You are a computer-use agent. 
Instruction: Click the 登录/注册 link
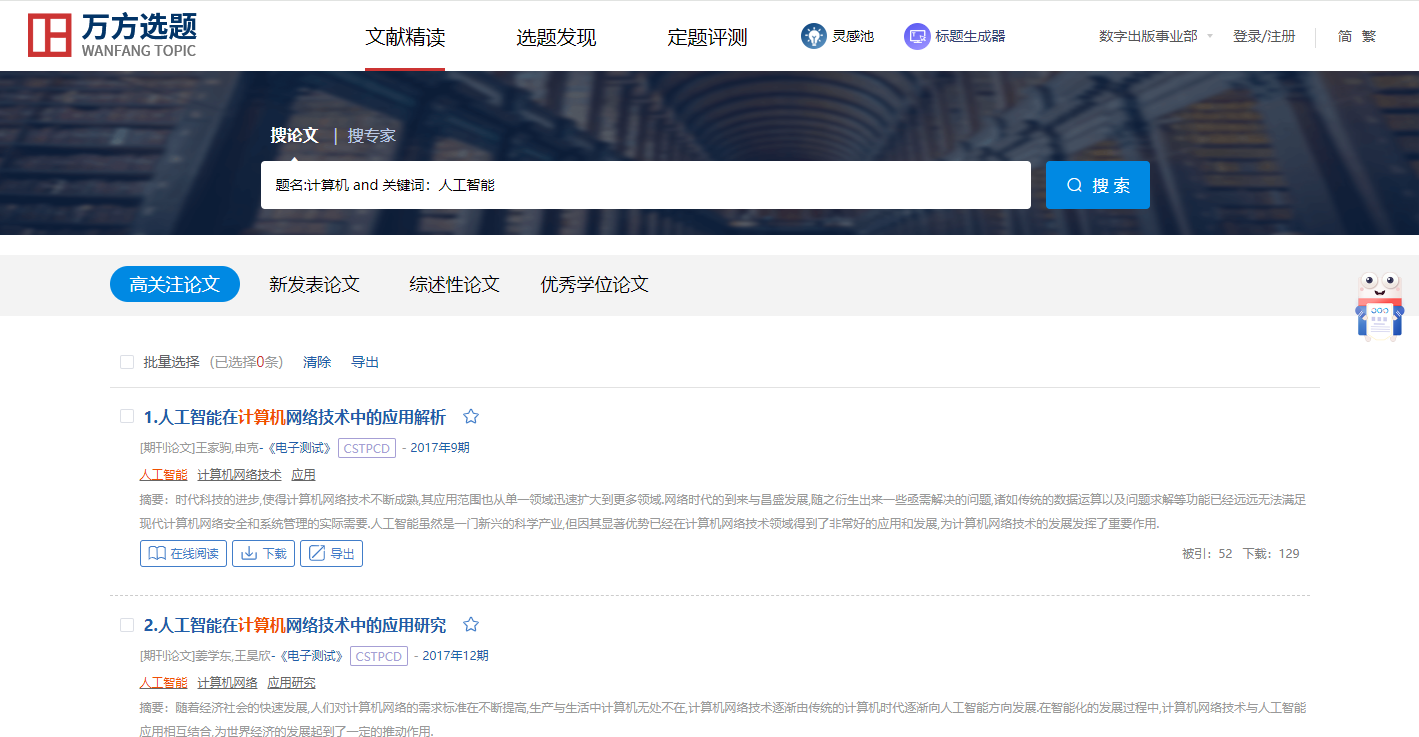click(x=1264, y=35)
